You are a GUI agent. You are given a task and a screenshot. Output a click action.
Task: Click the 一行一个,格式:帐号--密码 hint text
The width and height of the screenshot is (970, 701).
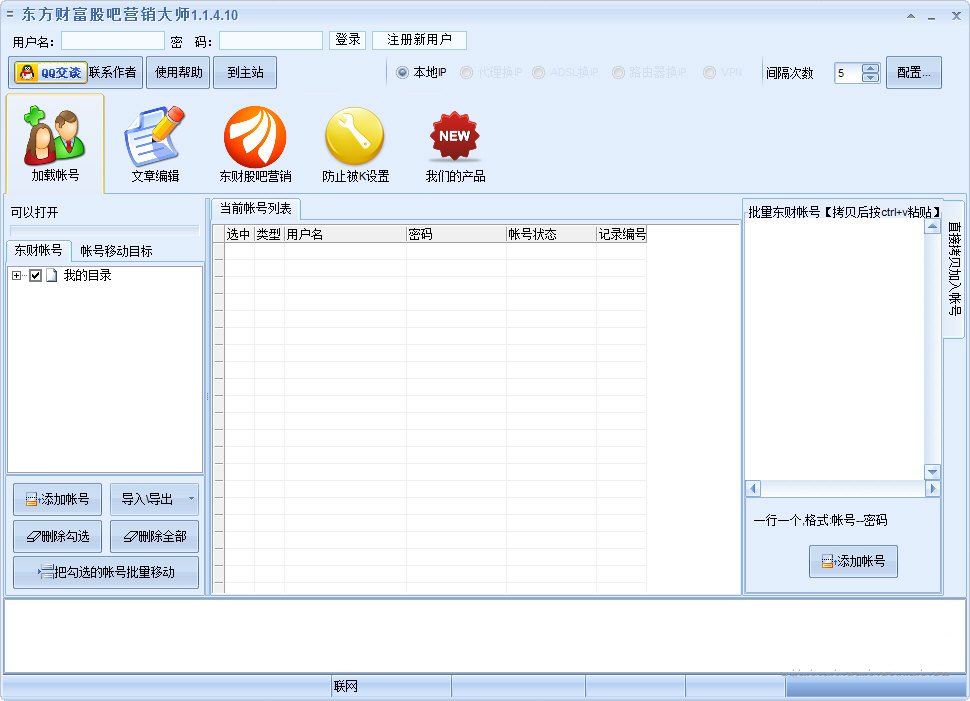(820, 520)
